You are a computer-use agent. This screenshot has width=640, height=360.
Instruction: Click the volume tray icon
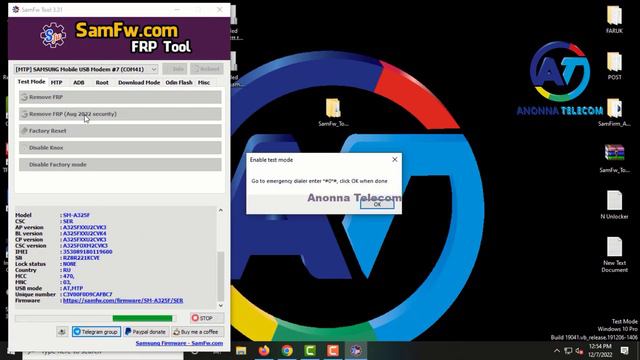click(579, 351)
